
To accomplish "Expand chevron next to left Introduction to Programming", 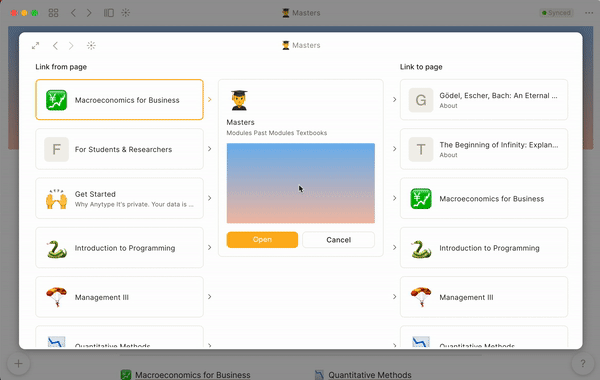I will pyautogui.click(x=210, y=248).
